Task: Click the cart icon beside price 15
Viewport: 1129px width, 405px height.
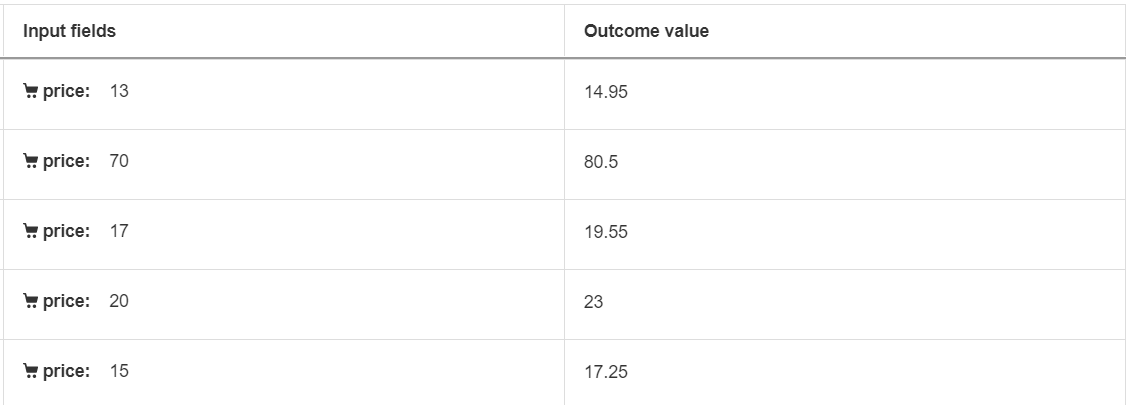Action: (31, 372)
